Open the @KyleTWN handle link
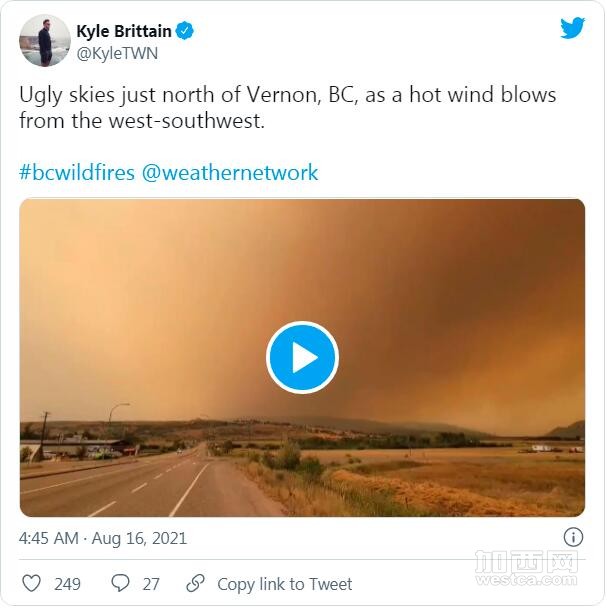 click(117, 53)
